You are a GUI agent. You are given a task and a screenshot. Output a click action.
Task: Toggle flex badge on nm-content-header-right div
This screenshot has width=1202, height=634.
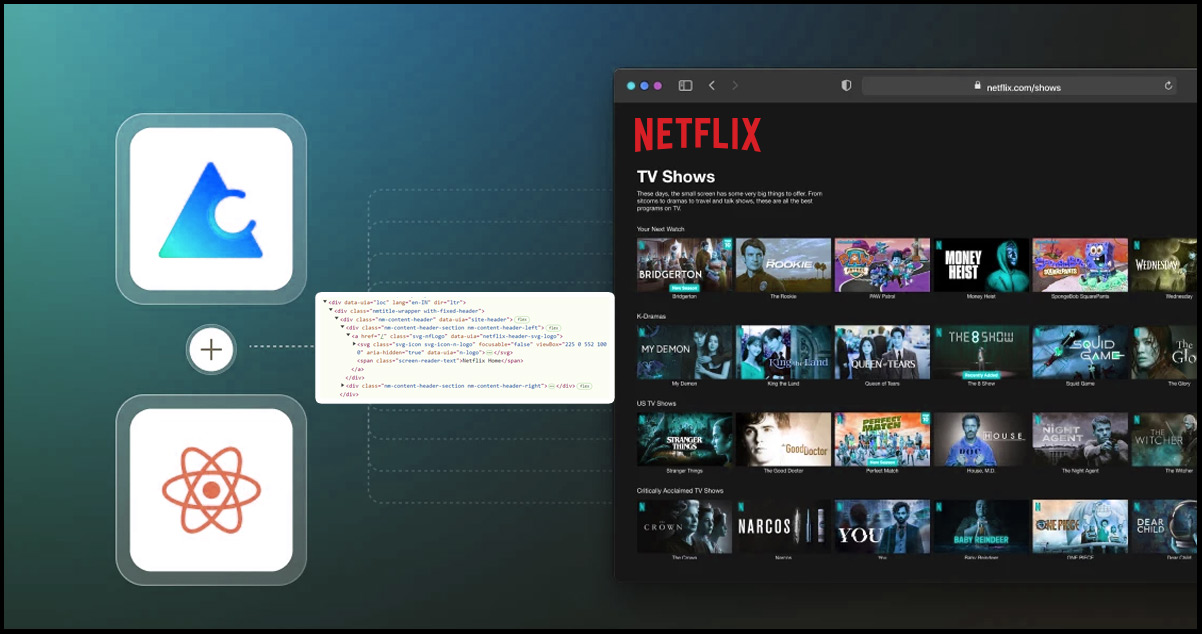pos(585,385)
